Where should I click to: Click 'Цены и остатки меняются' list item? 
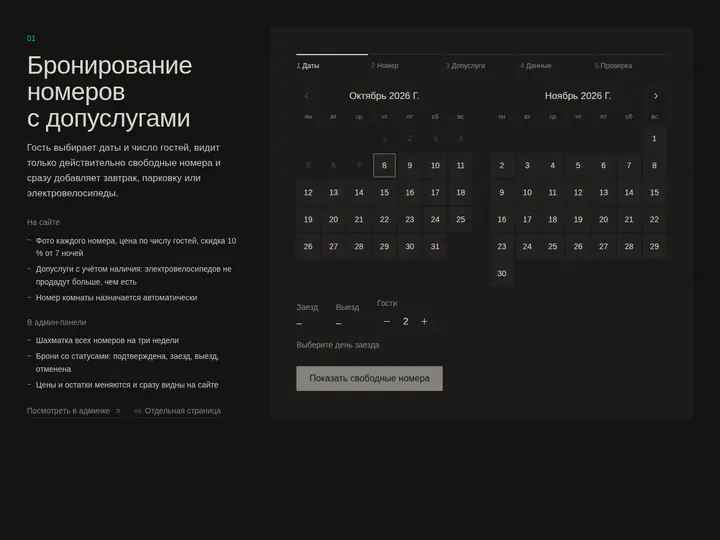coord(127,385)
